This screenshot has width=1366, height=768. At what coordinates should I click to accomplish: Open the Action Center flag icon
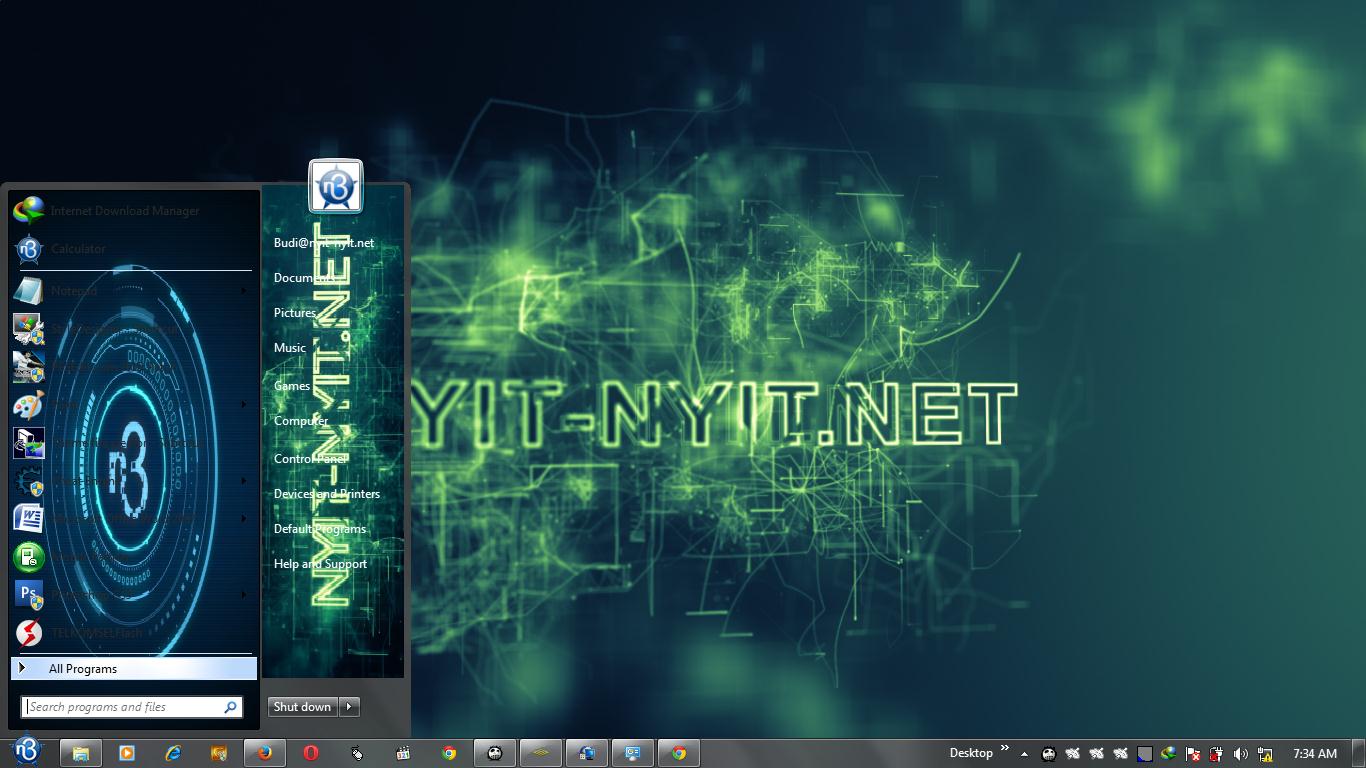point(1193,754)
